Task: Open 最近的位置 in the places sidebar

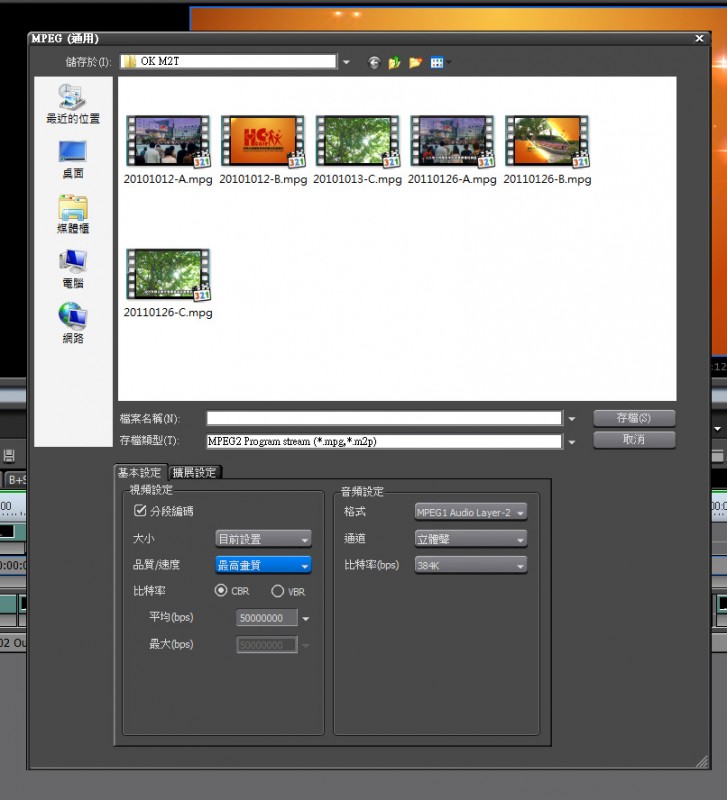Action: point(73,105)
